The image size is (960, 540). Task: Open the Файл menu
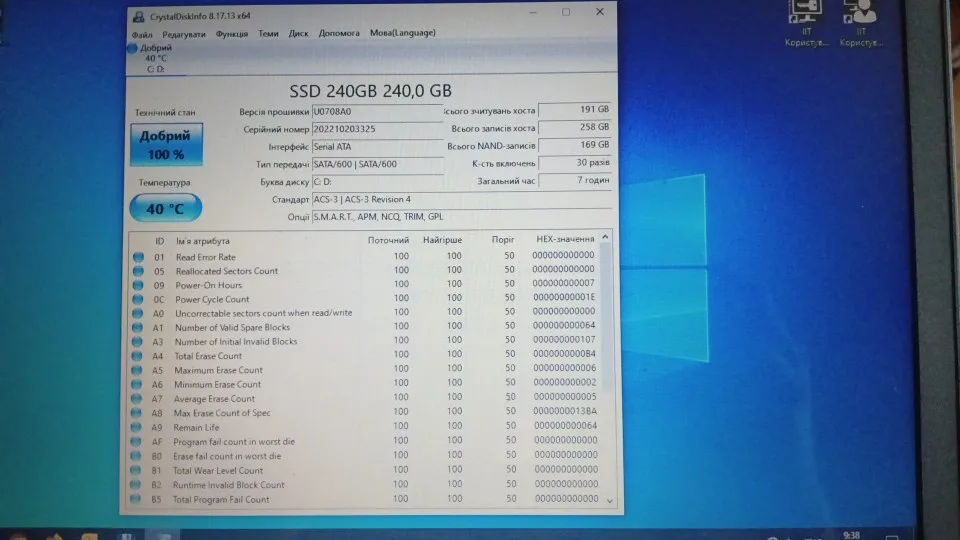point(142,35)
